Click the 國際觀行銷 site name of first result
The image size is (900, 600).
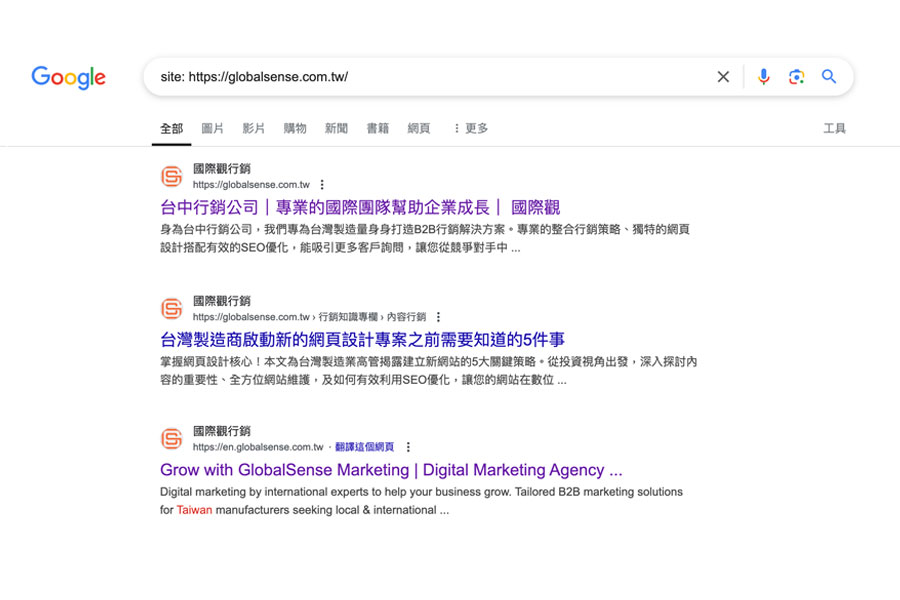222,169
